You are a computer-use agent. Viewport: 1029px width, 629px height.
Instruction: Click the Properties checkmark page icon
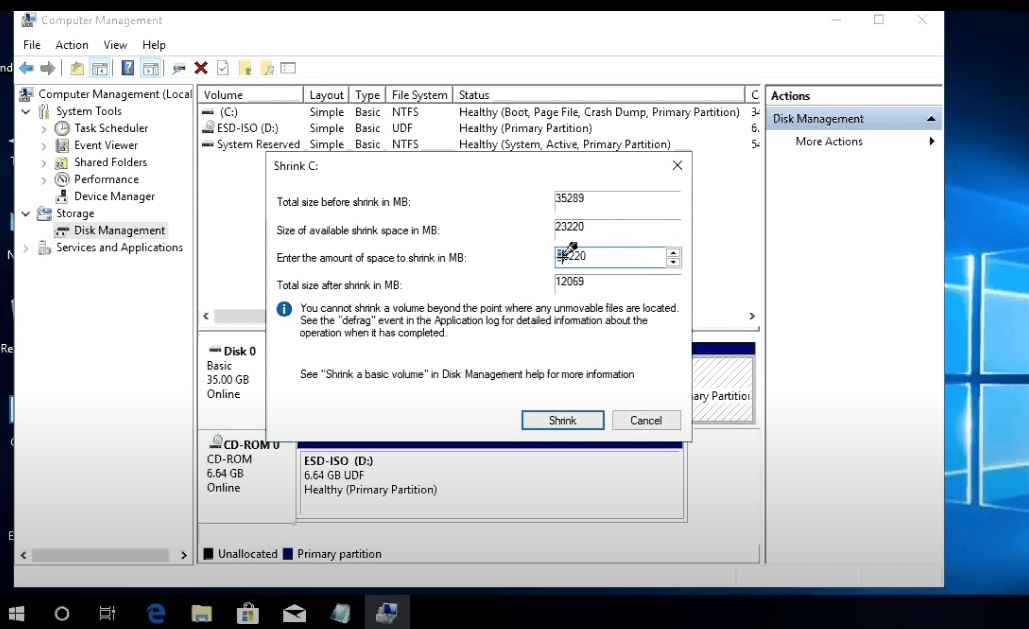point(223,68)
